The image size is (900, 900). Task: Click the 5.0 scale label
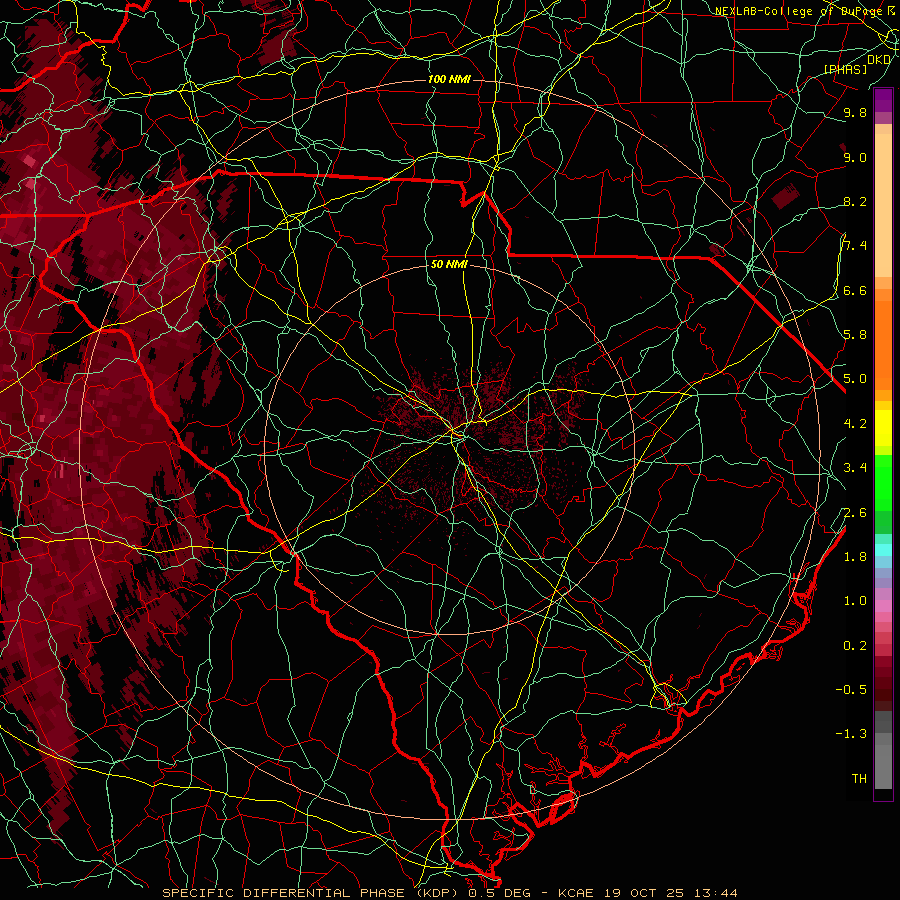coord(855,379)
